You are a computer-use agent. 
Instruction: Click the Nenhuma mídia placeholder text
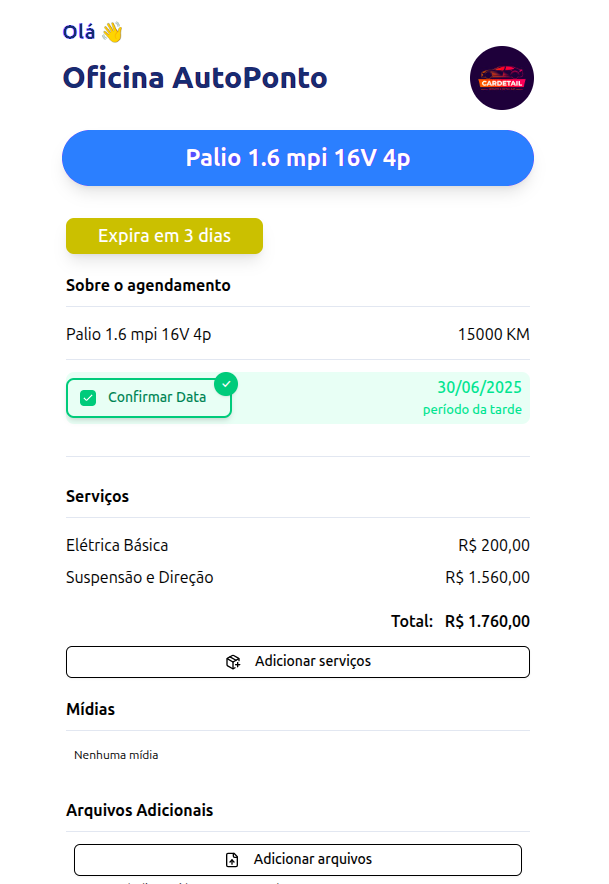(x=116, y=755)
